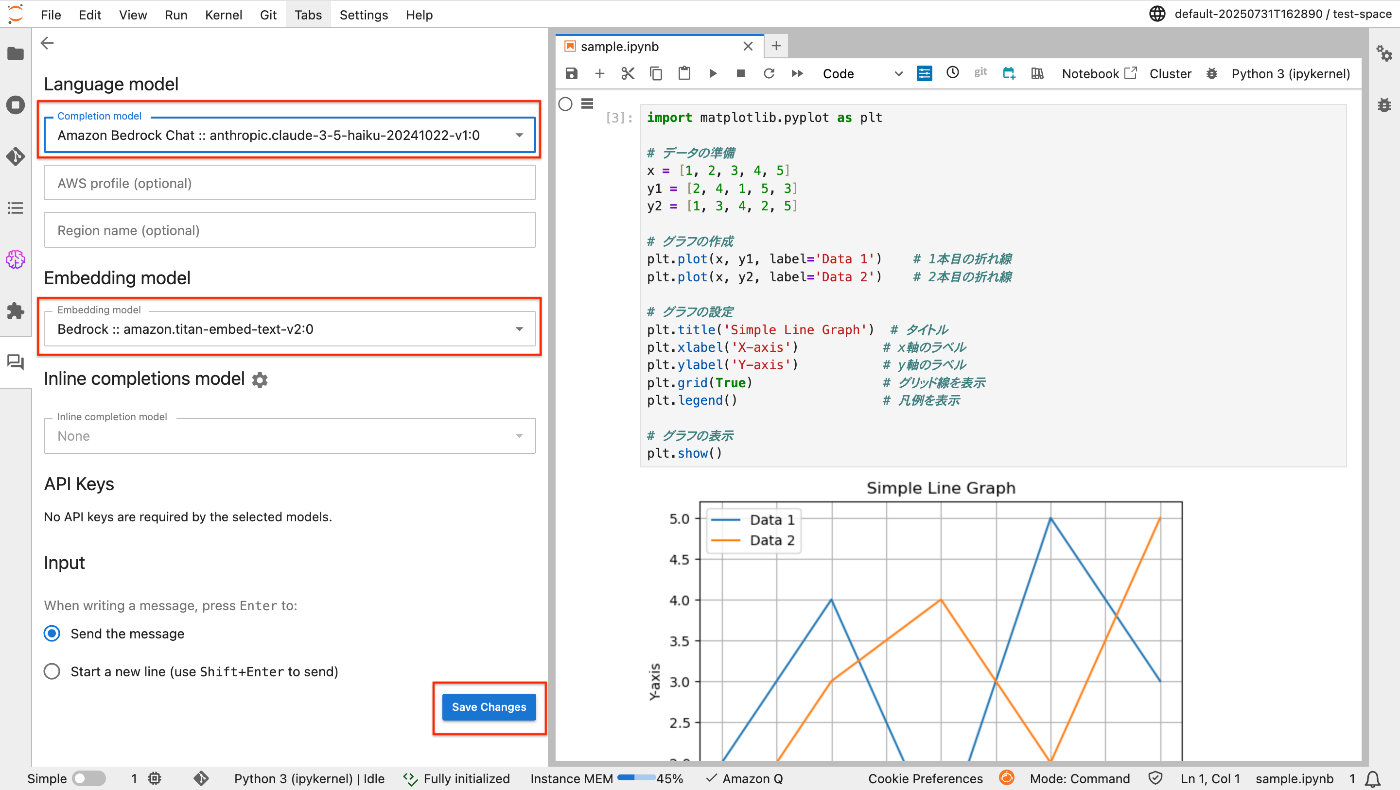Open the Embedding model dropdown
This screenshot has width=1400, height=790.
pos(290,328)
